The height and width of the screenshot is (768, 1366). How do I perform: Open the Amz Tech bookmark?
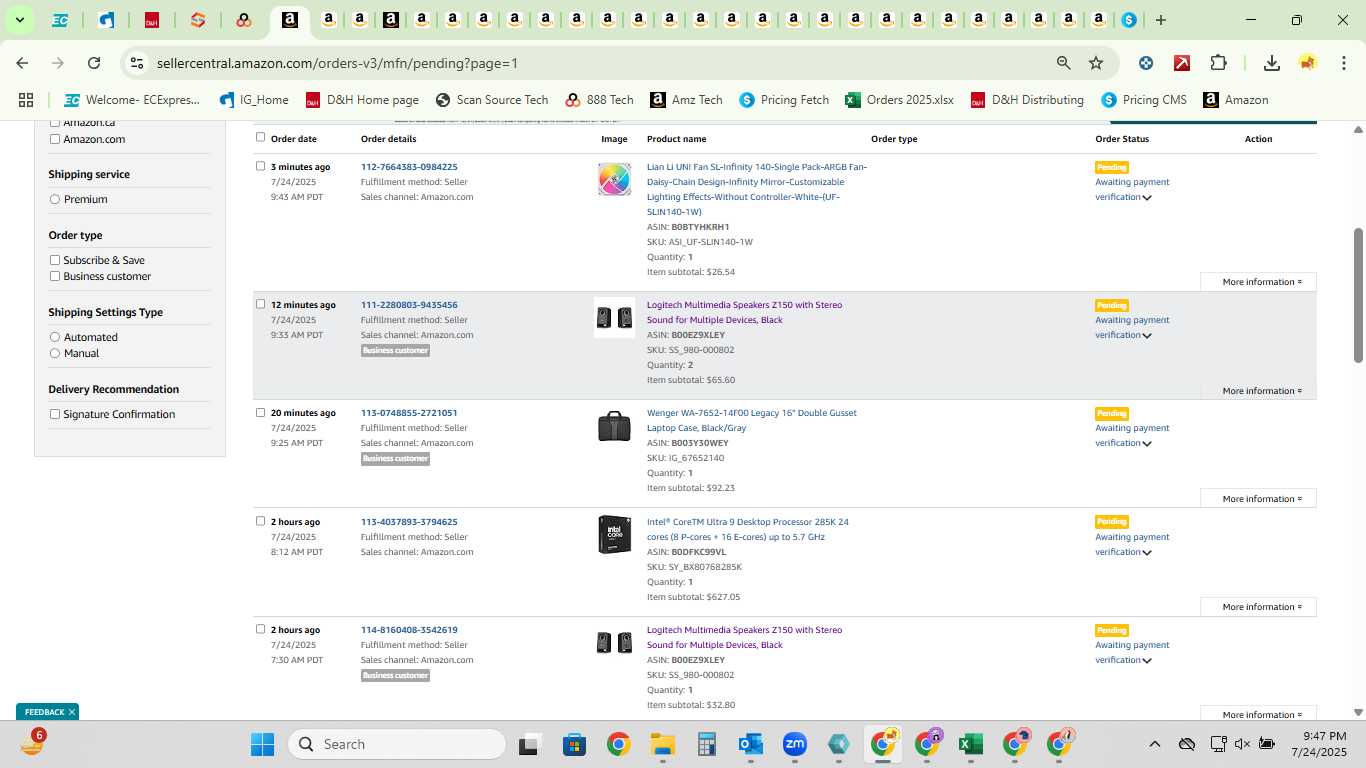point(686,100)
